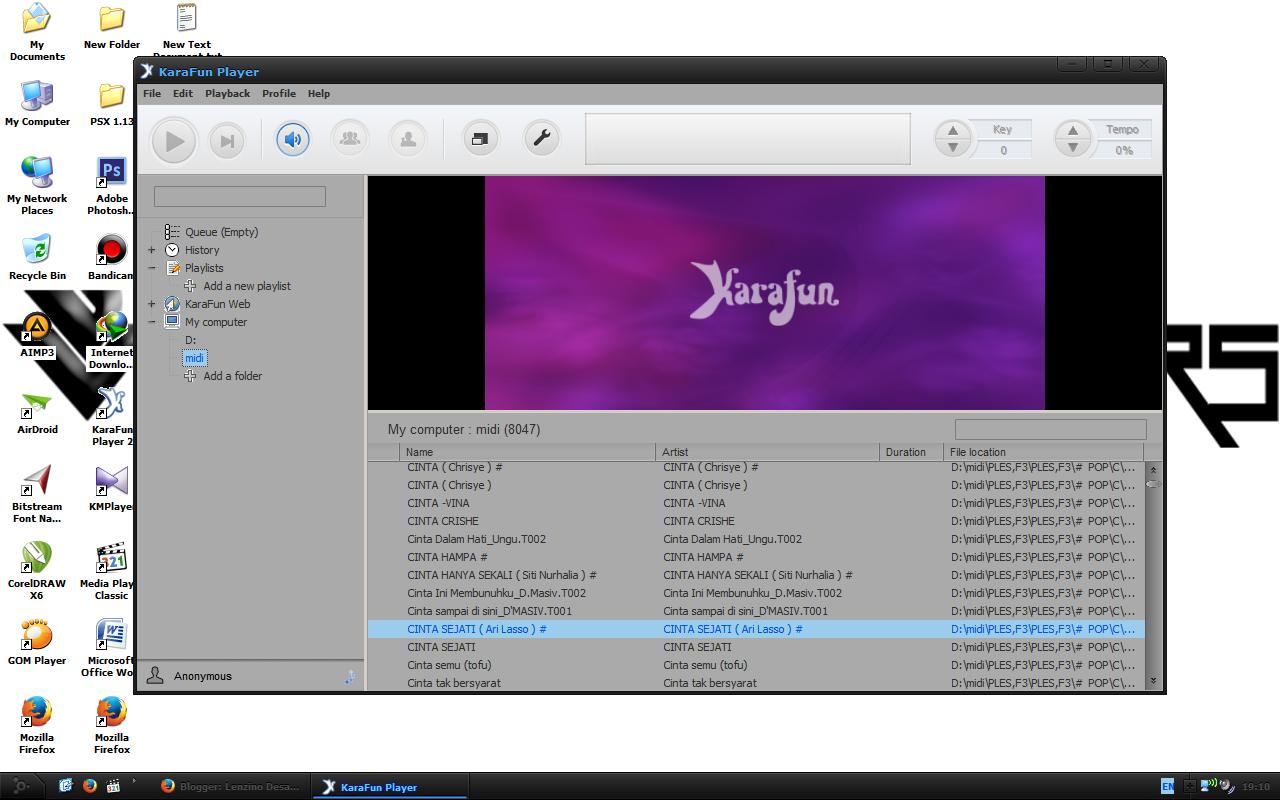Toggle the lead vocal (single person) button
This screenshot has height=800, width=1280.
pos(408,139)
